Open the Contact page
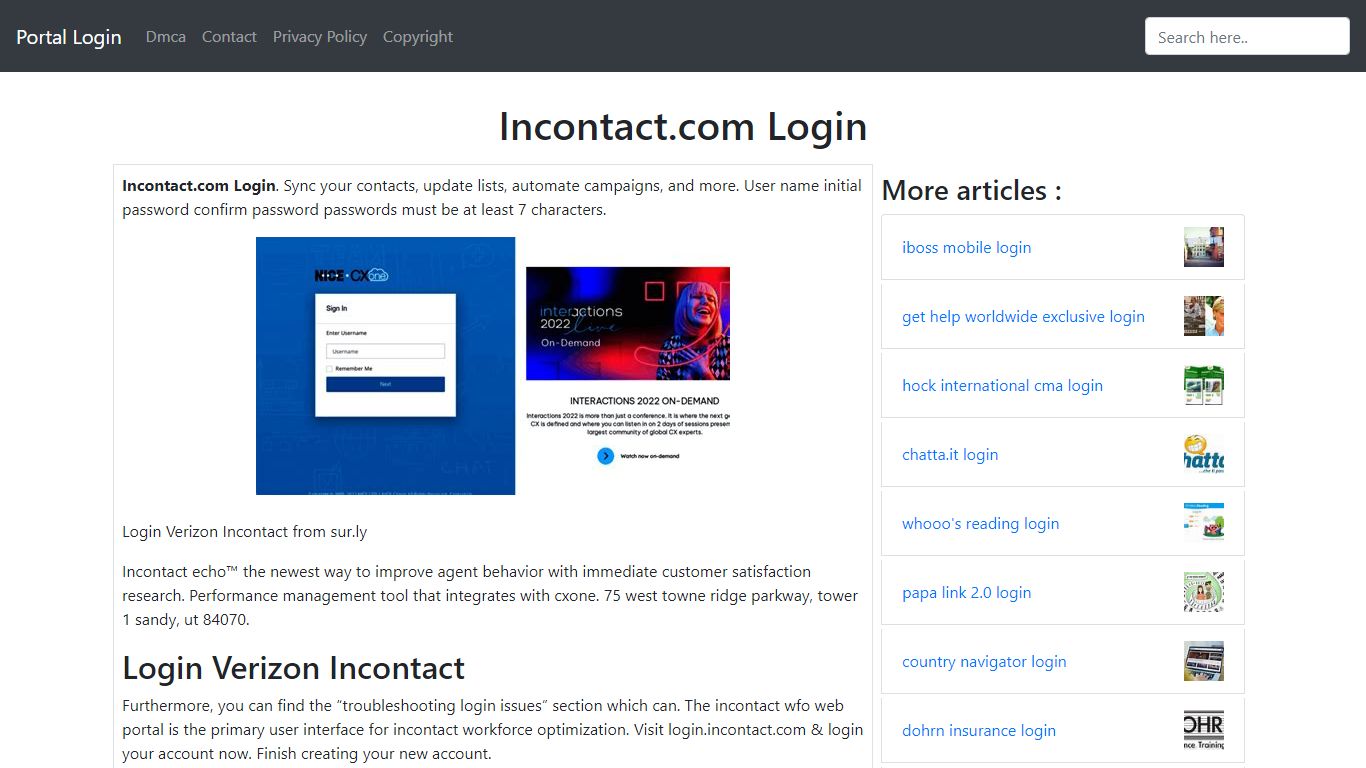The width and height of the screenshot is (1366, 768). tap(229, 37)
